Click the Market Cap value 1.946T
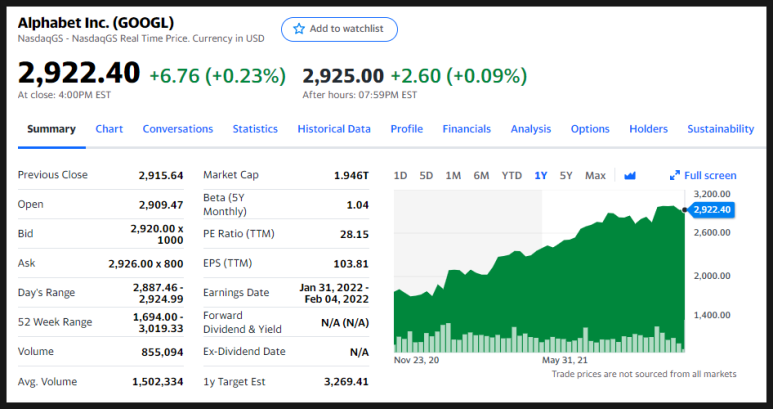The width and height of the screenshot is (773, 409). coord(351,175)
